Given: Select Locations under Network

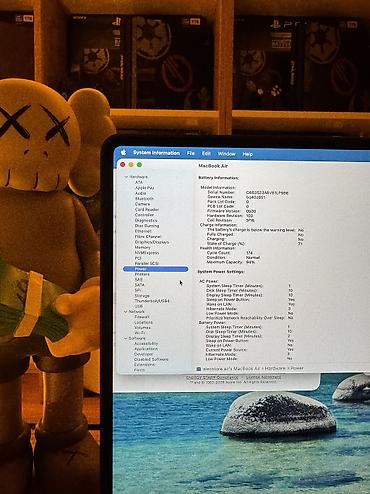Looking at the screenshot, I should [143, 322].
